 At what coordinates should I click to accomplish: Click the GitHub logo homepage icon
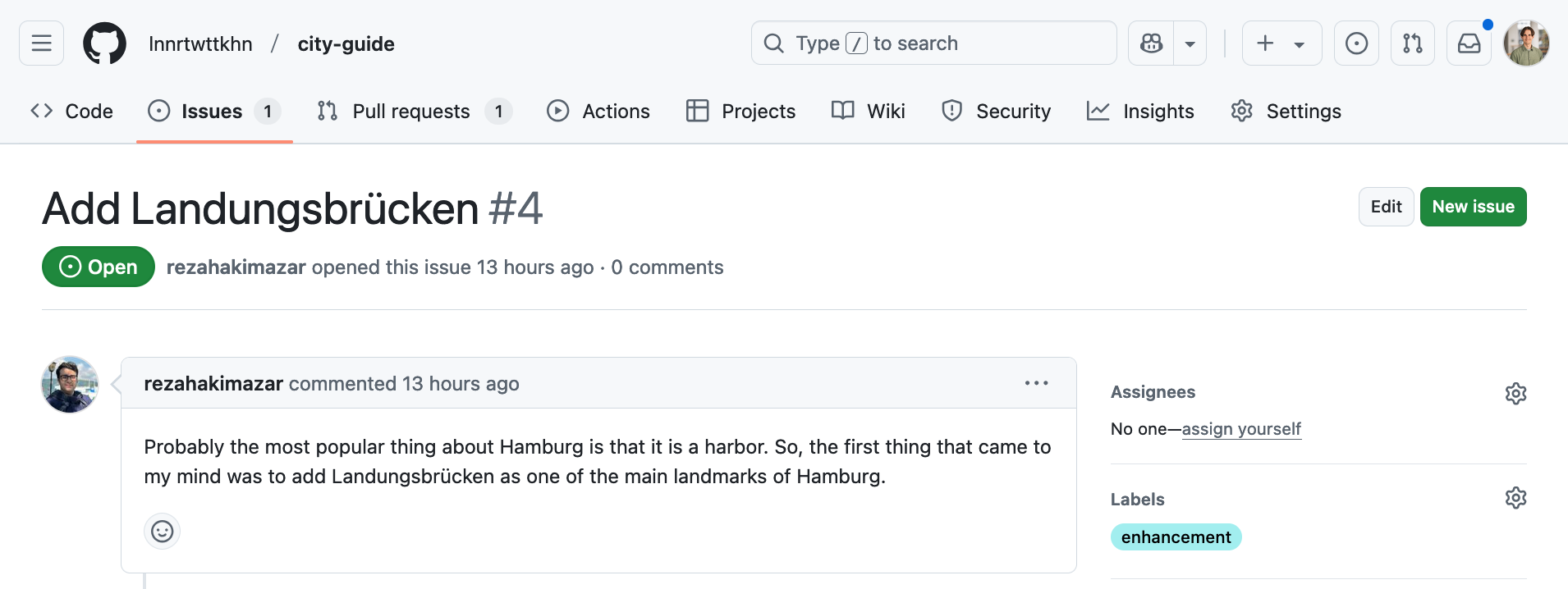[104, 43]
